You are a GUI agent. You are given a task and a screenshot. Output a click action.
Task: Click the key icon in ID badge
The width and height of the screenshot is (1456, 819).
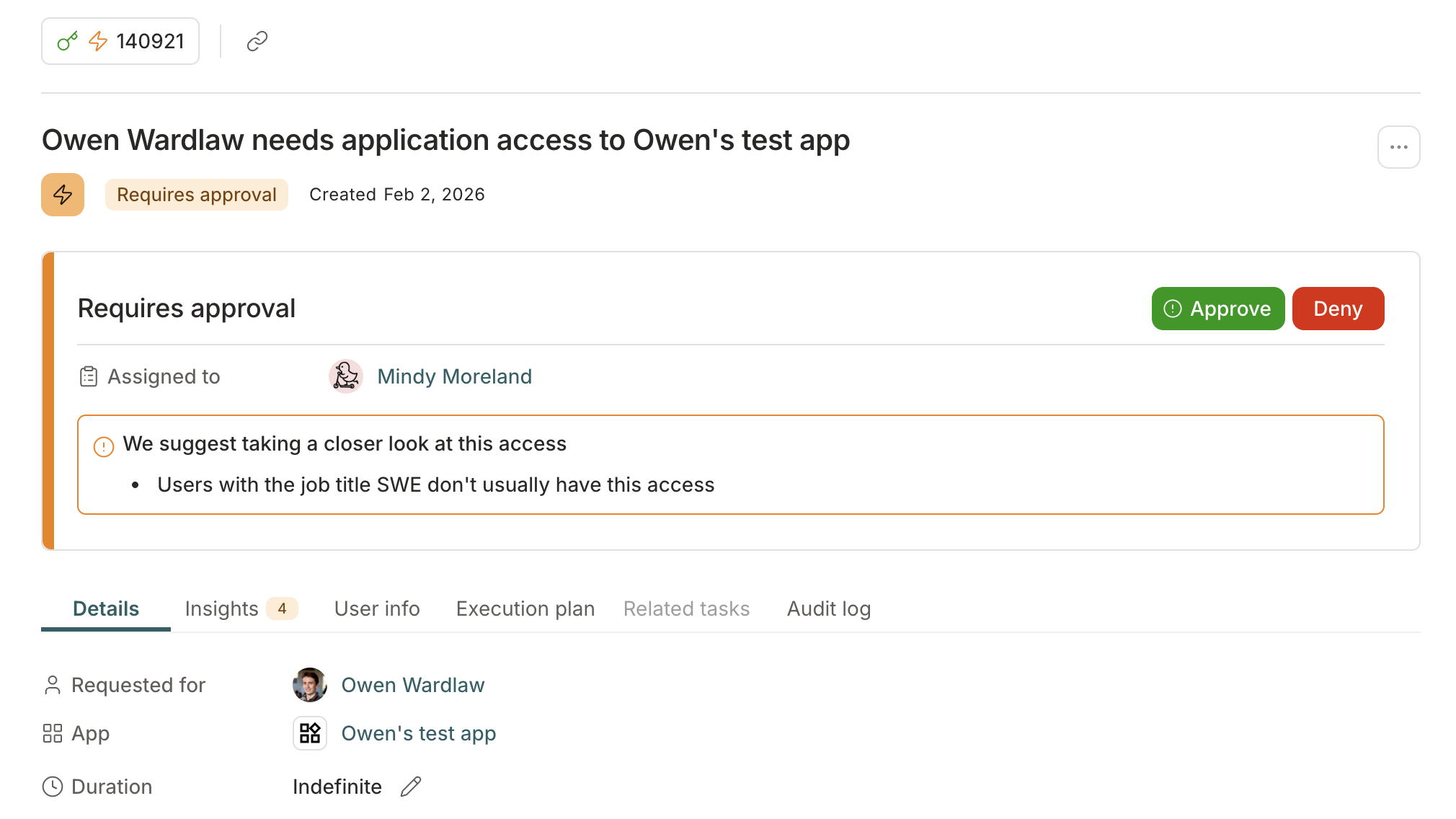pyautogui.click(x=67, y=41)
